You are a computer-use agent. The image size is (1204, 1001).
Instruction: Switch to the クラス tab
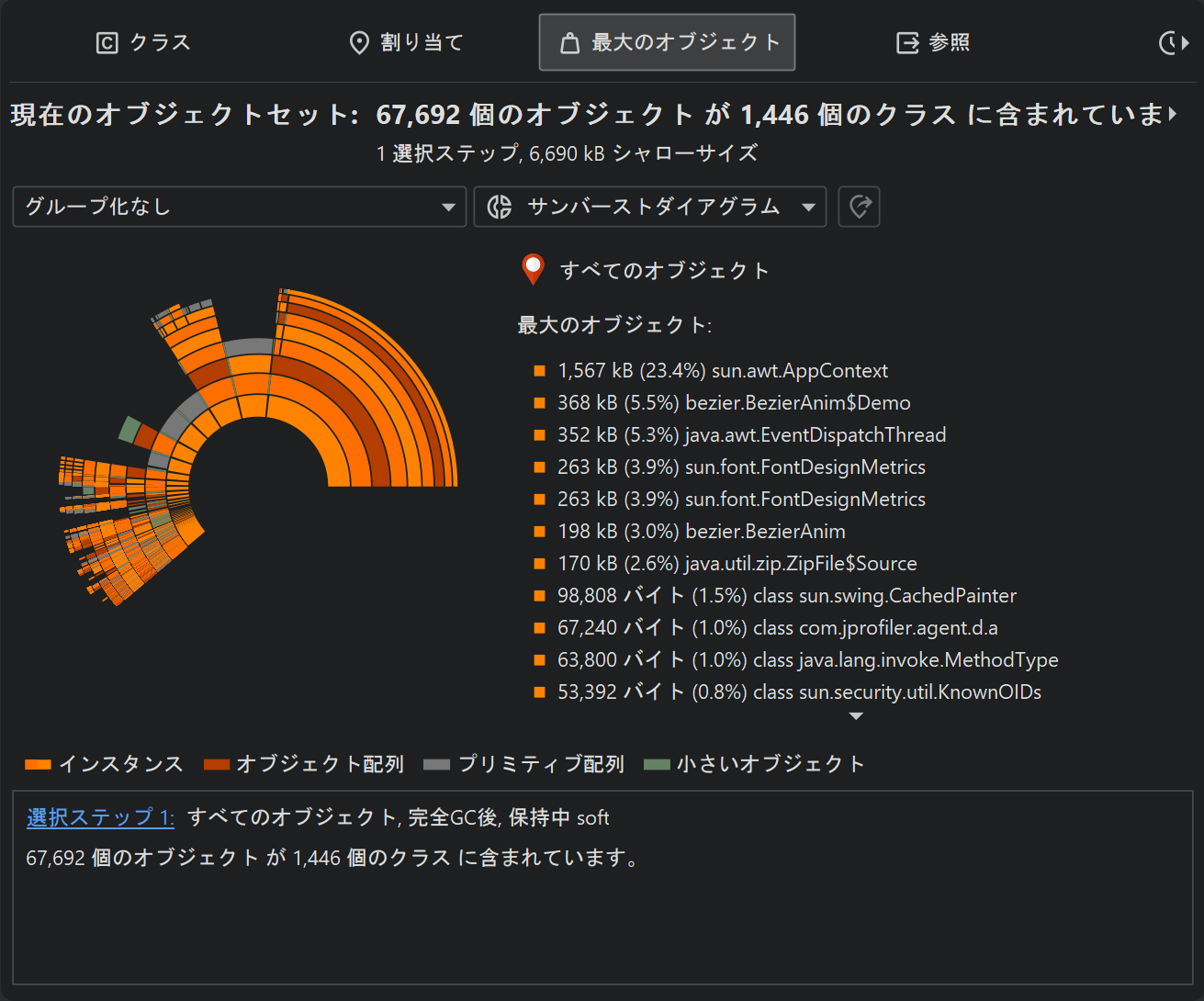[144, 42]
